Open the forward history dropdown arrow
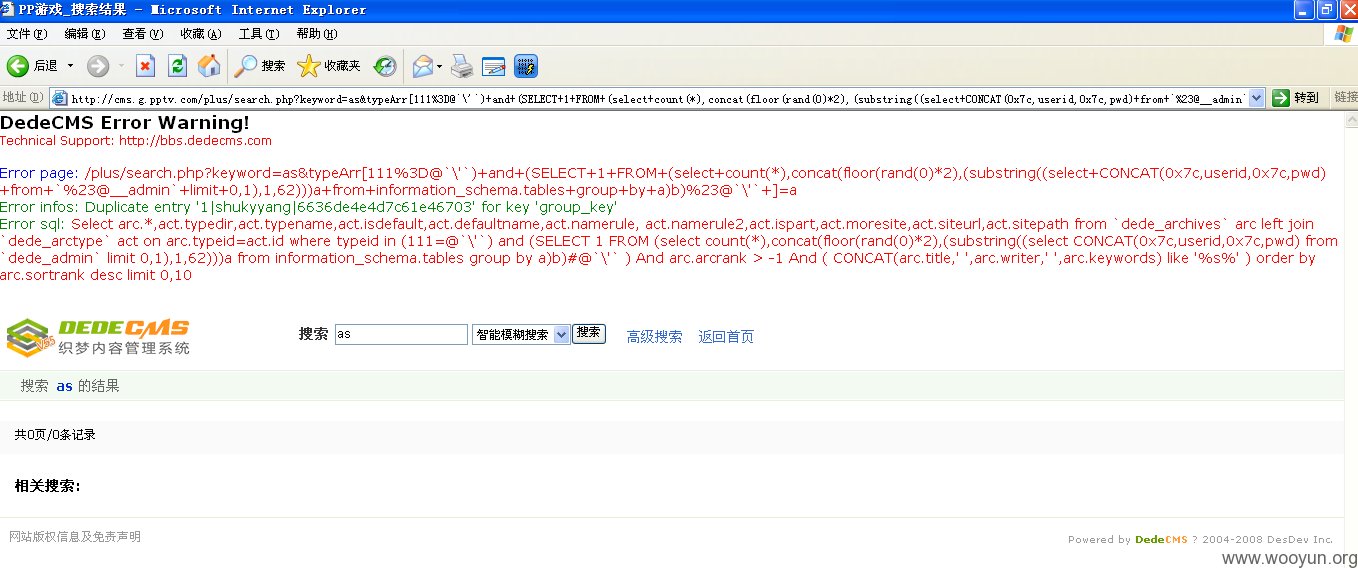 coord(121,66)
